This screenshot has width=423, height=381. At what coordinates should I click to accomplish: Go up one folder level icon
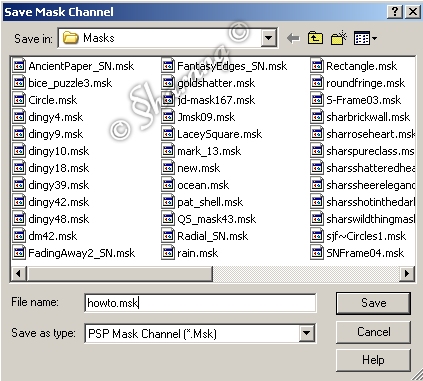[x=315, y=38]
